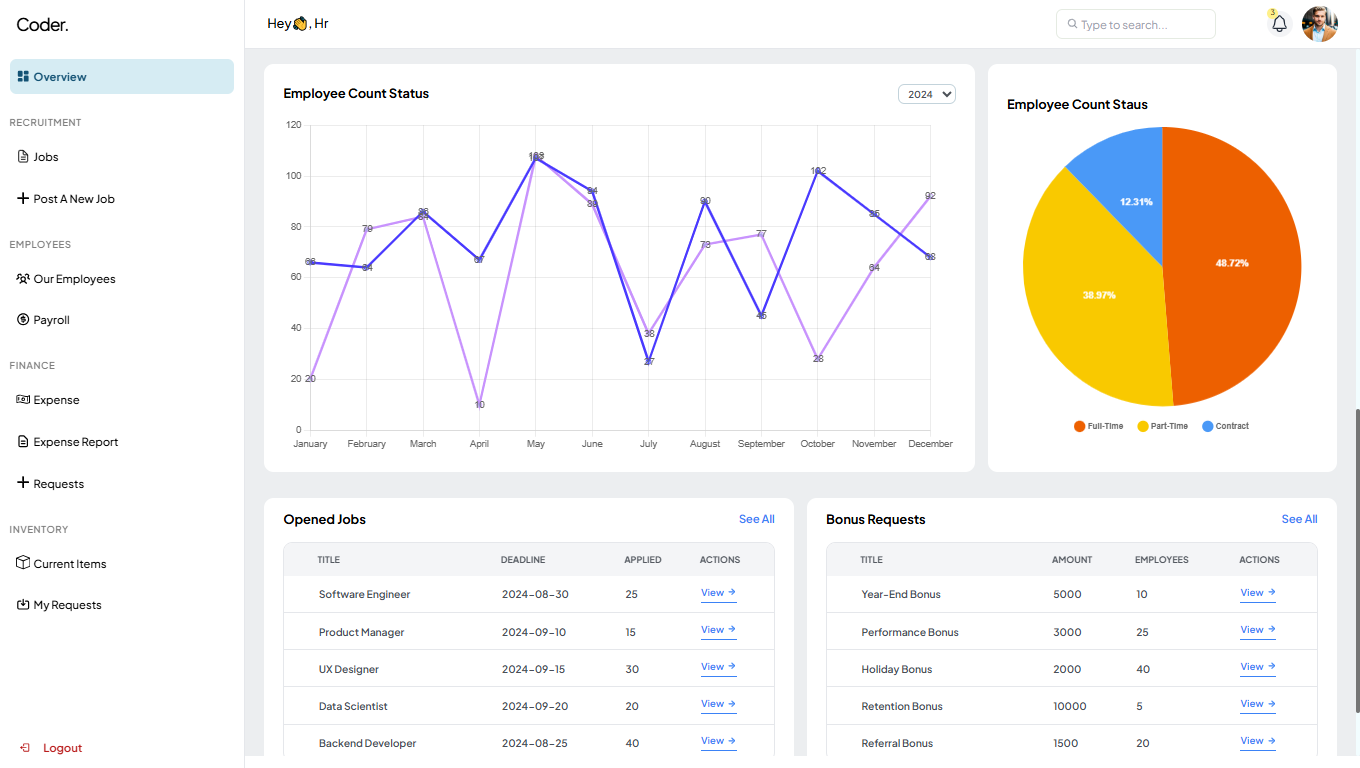Click the Jobs document icon in sidebar
Image resolution: width=1360 pixels, height=768 pixels.
[x=23, y=157]
